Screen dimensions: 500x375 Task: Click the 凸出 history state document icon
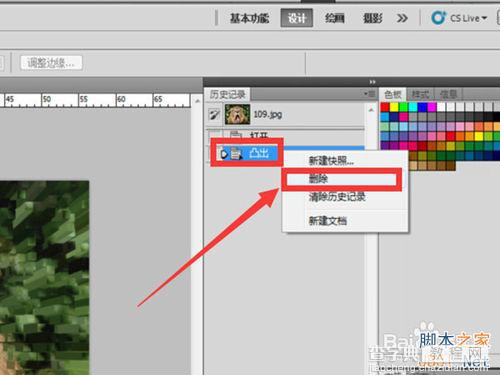tap(236, 154)
